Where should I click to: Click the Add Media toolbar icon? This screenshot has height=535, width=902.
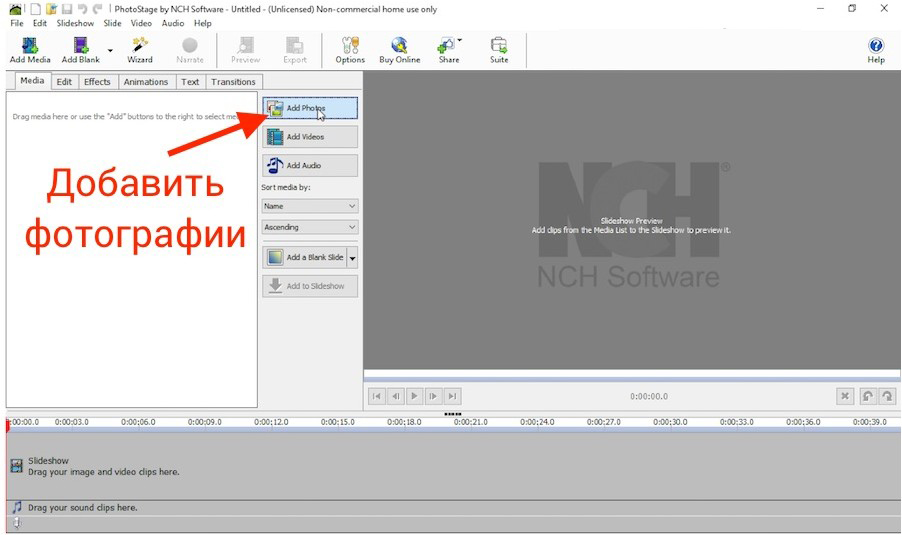click(x=30, y=49)
